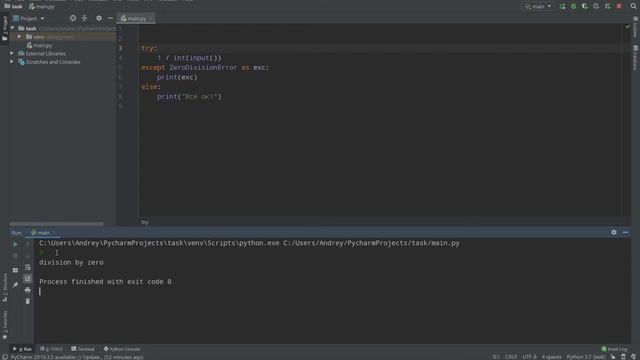Click the task breadcrumb in navigation bar
The image size is (640, 360).
[13, 7]
